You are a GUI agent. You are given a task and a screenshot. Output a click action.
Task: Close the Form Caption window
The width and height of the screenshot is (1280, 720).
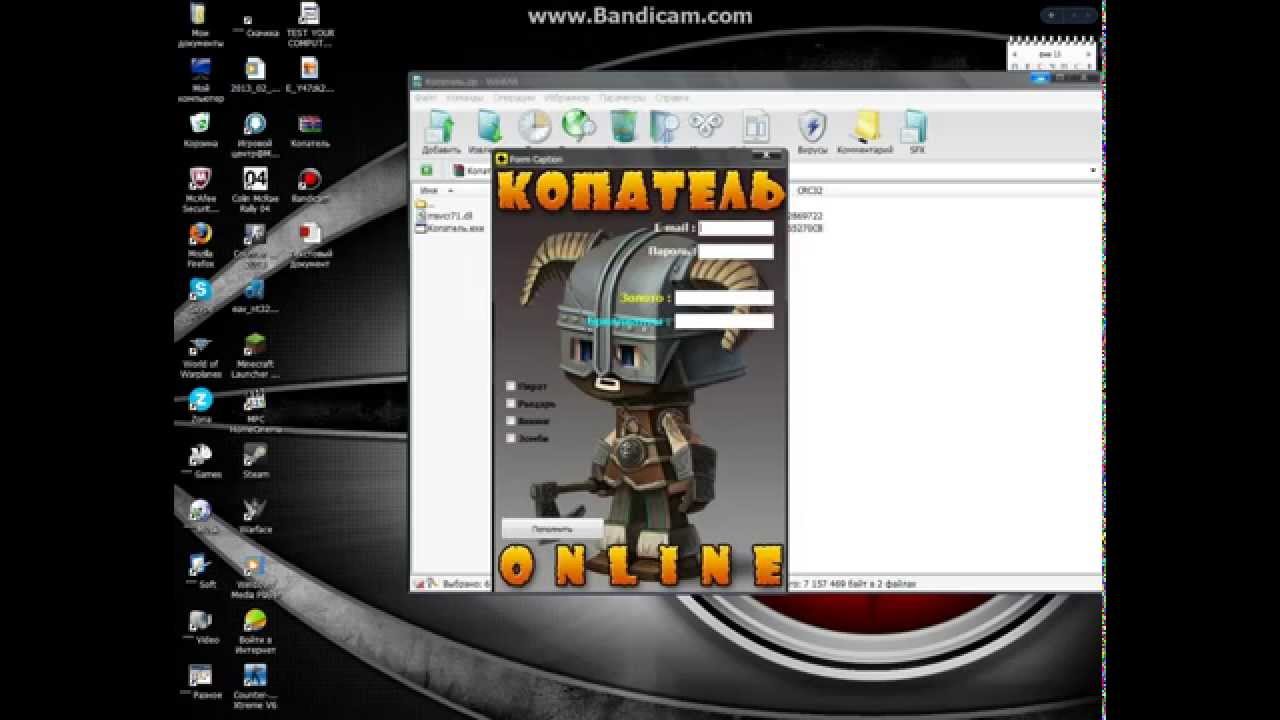point(767,156)
